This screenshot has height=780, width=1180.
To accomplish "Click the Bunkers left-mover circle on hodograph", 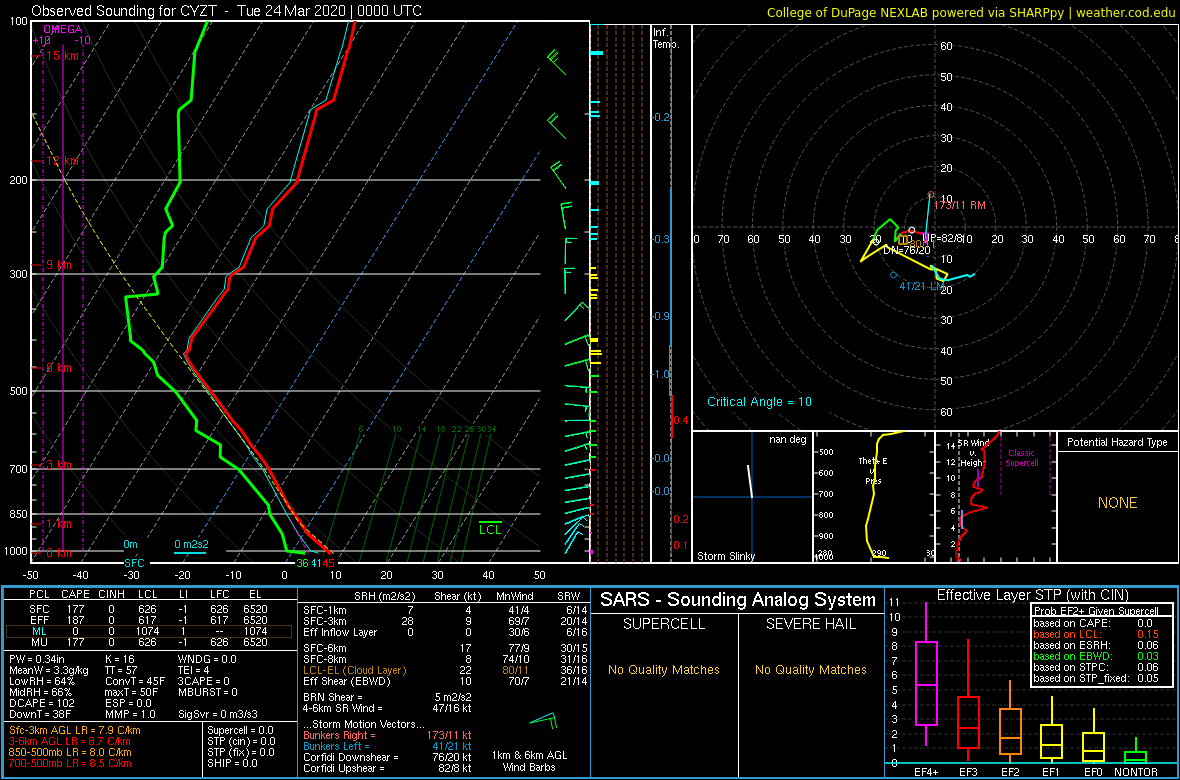I will [893, 275].
